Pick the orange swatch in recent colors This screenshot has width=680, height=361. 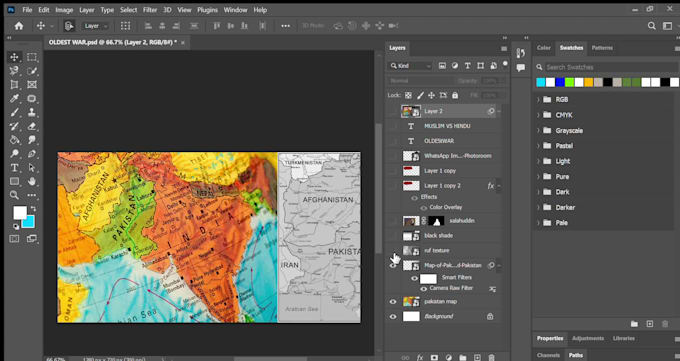pyautogui.click(x=588, y=82)
